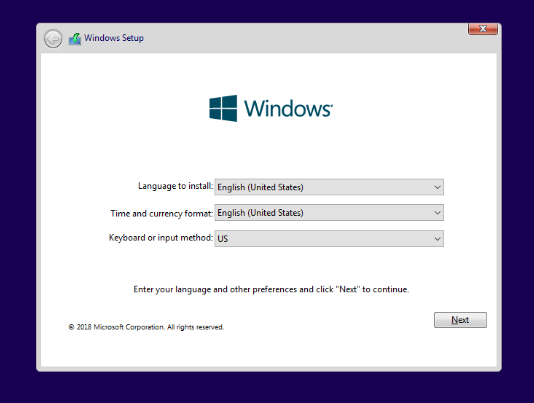Open the Language to install dropdown
This screenshot has height=403, width=534.
pos(329,187)
